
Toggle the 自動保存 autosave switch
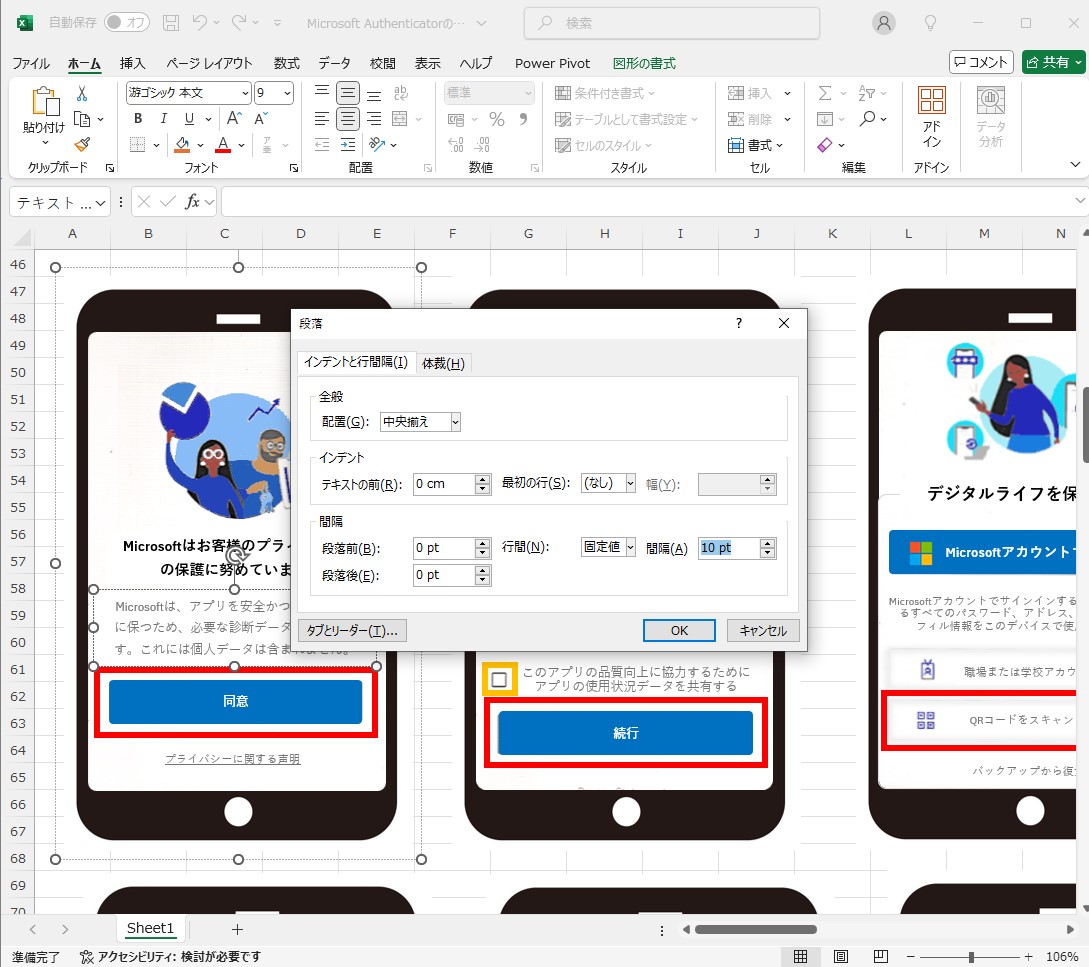click(127, 22)
